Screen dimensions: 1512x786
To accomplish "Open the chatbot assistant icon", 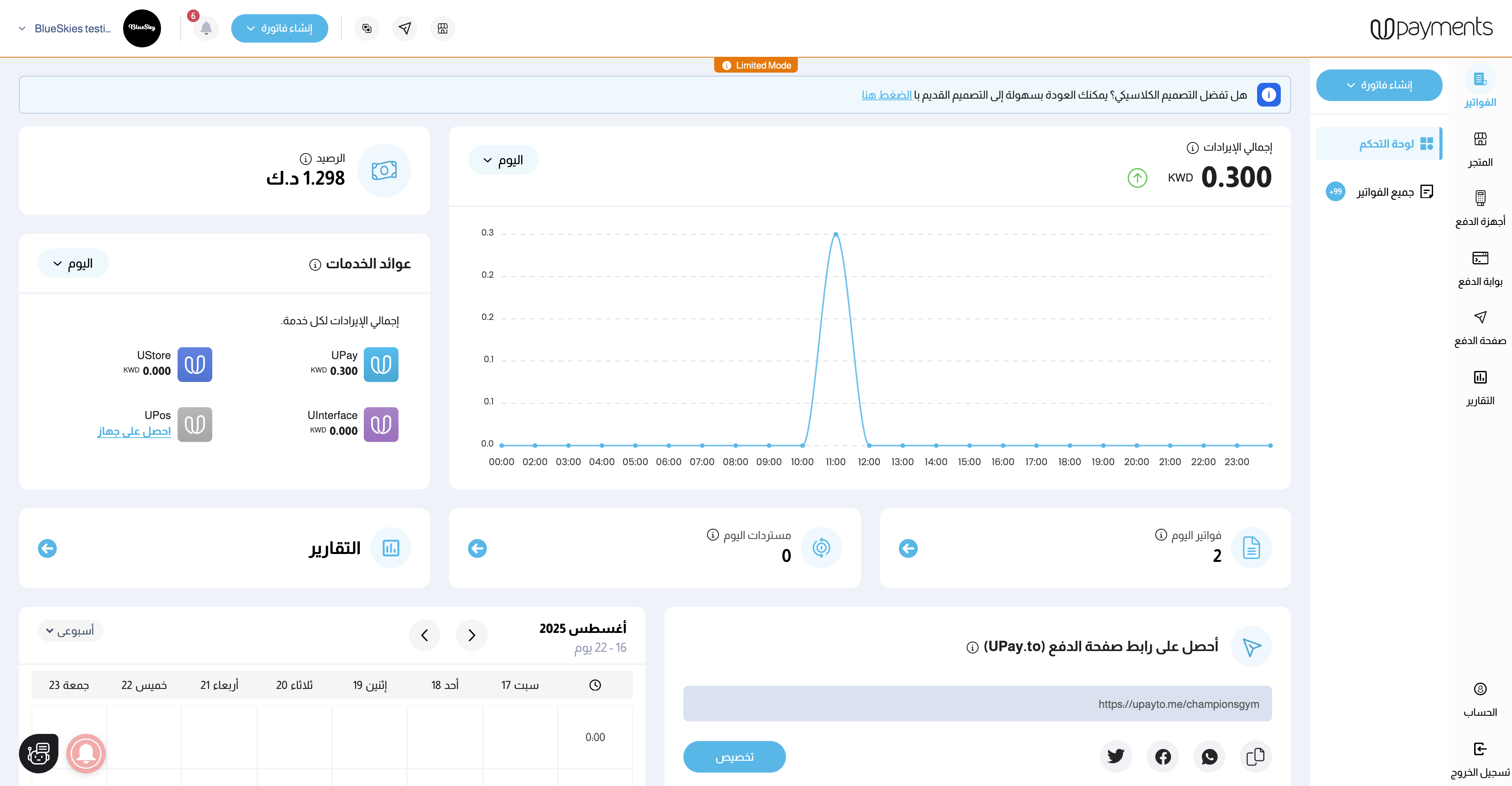I will [x=39, y=753].
